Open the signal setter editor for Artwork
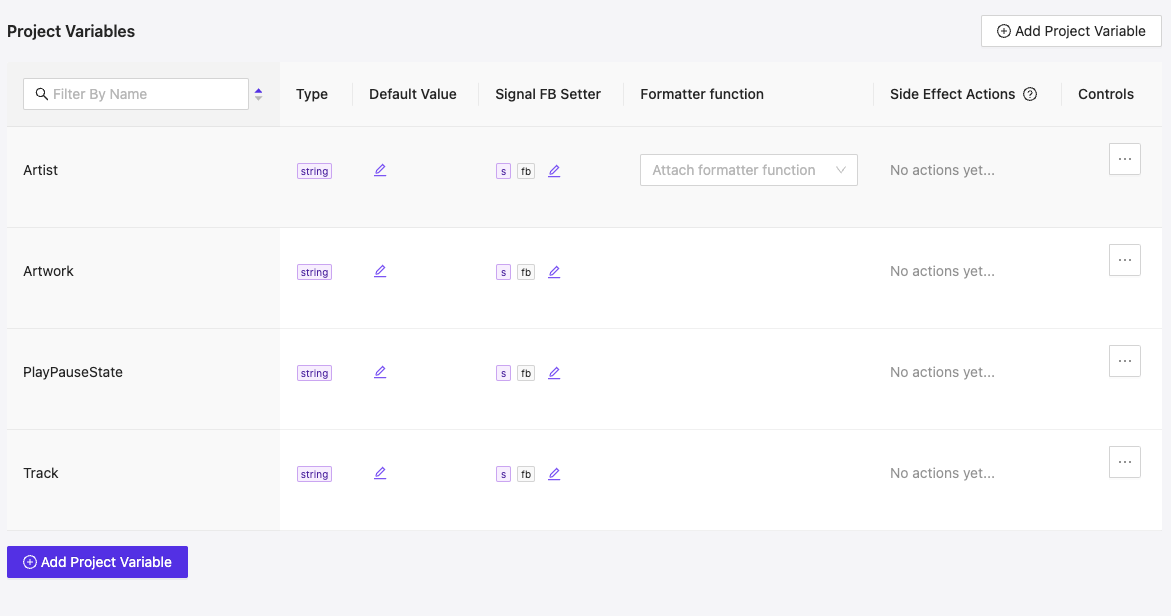The image size is (1171, 616). (554, 271)
